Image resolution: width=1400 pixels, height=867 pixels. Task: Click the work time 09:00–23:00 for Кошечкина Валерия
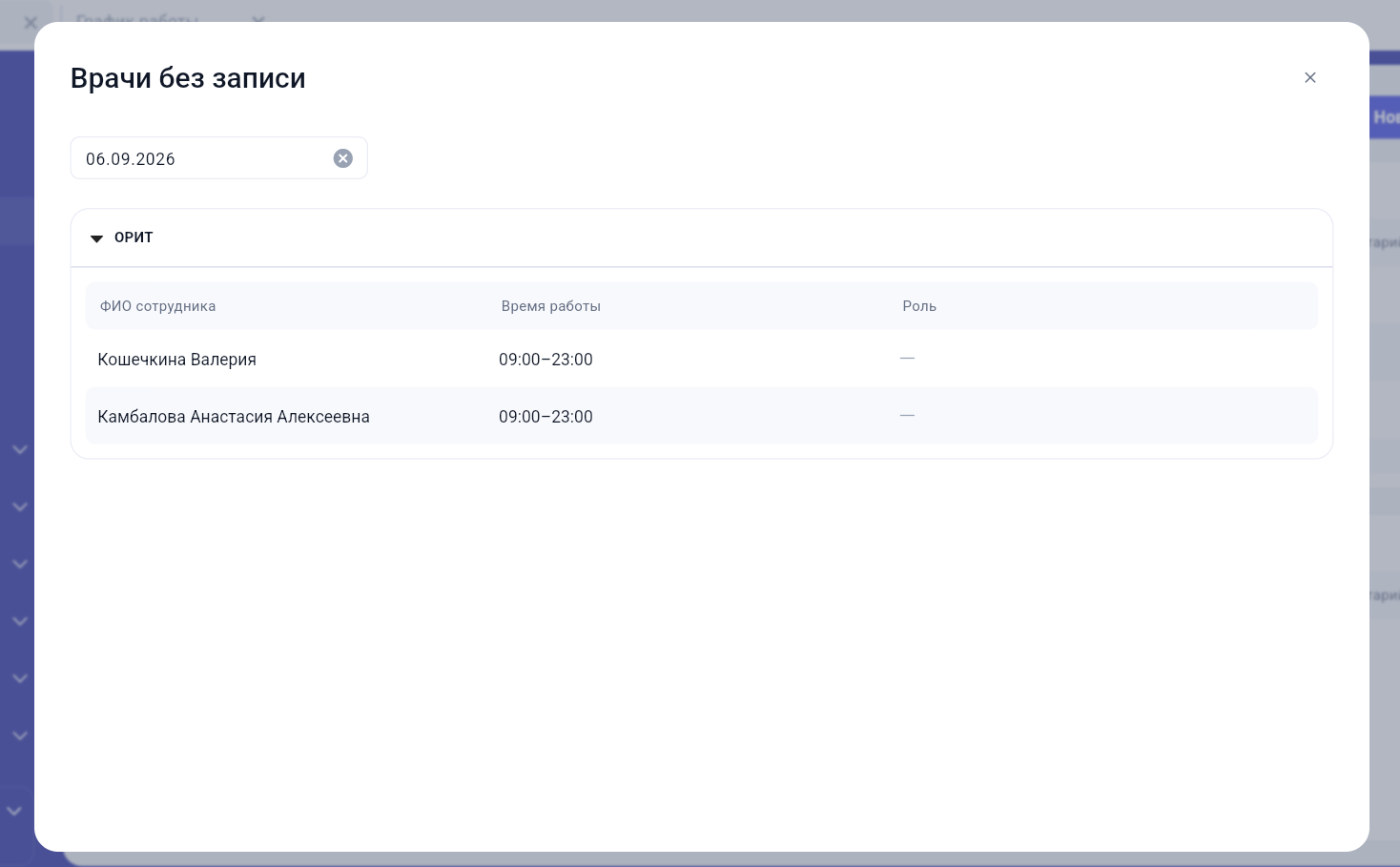point(546,360)
